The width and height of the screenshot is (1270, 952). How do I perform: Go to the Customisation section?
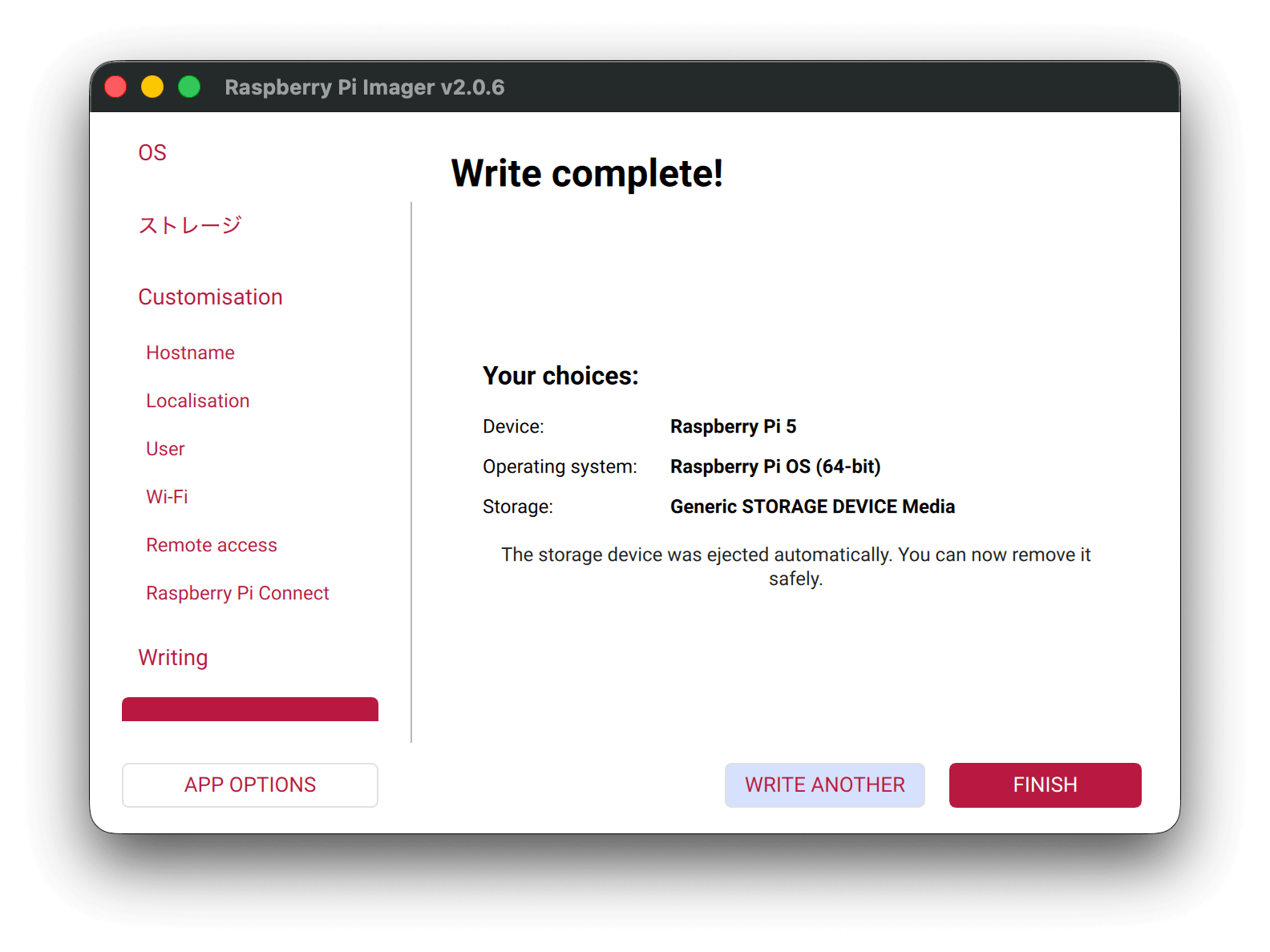210,297
